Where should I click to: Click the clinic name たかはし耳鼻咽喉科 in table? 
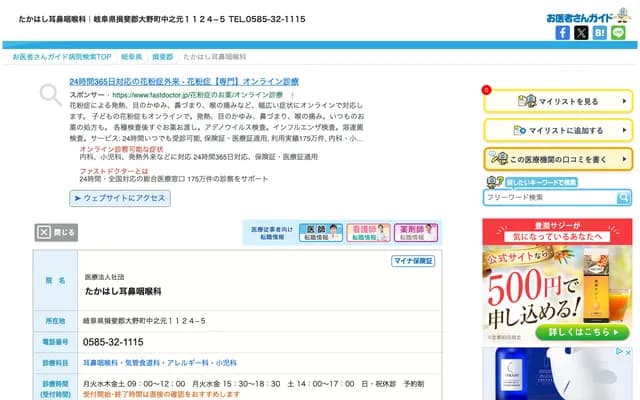point(123,291)
